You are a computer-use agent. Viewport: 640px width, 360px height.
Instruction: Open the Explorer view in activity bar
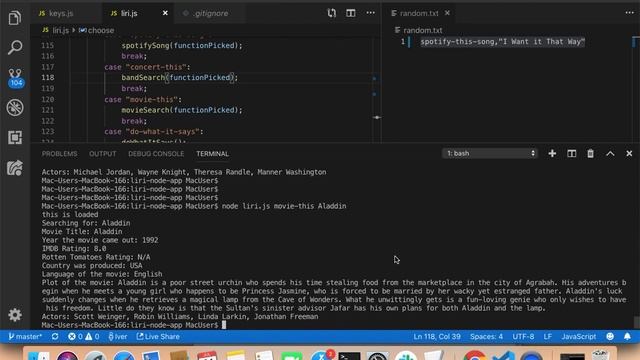(15, 18)
